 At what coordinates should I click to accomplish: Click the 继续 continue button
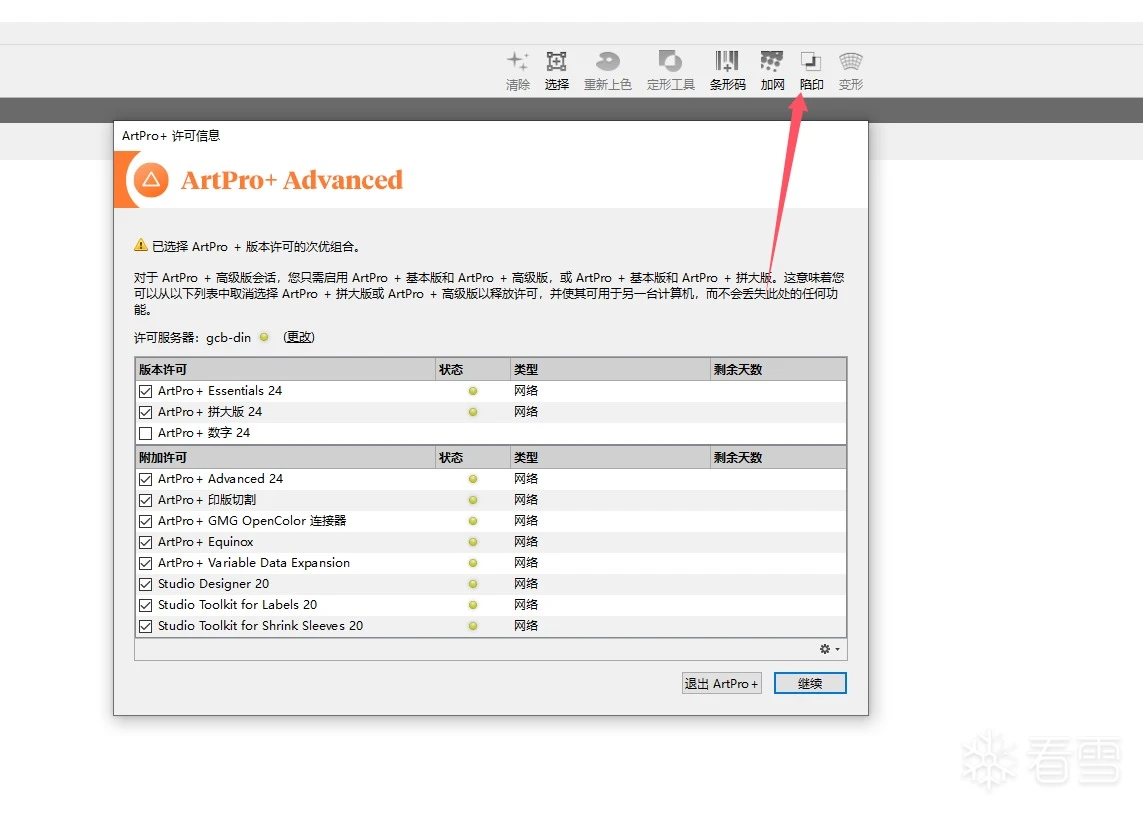point(810,683)
